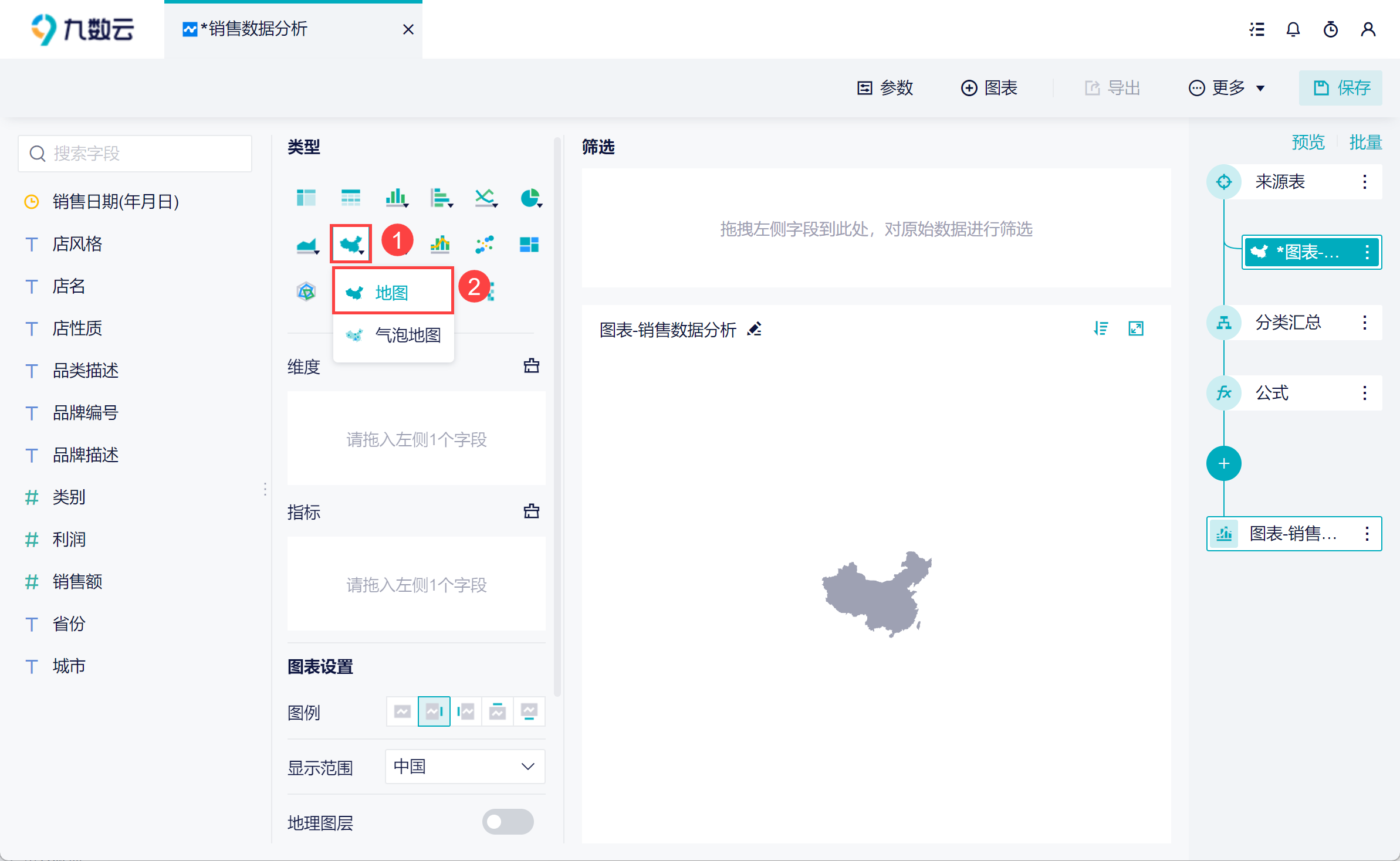Open the 显示范围 中国 dropdown
The width and height of the screenshot is (1400, 861).
coord(465,766)
